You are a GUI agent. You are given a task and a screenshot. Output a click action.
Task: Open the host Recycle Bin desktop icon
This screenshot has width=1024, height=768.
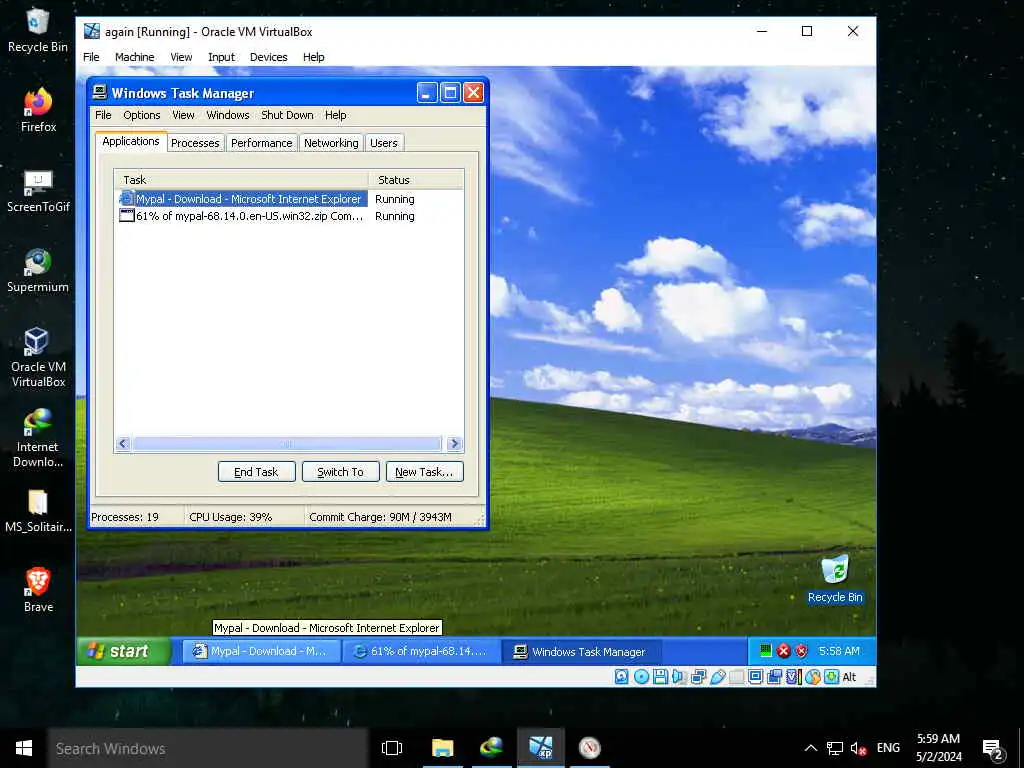point(37,31)
